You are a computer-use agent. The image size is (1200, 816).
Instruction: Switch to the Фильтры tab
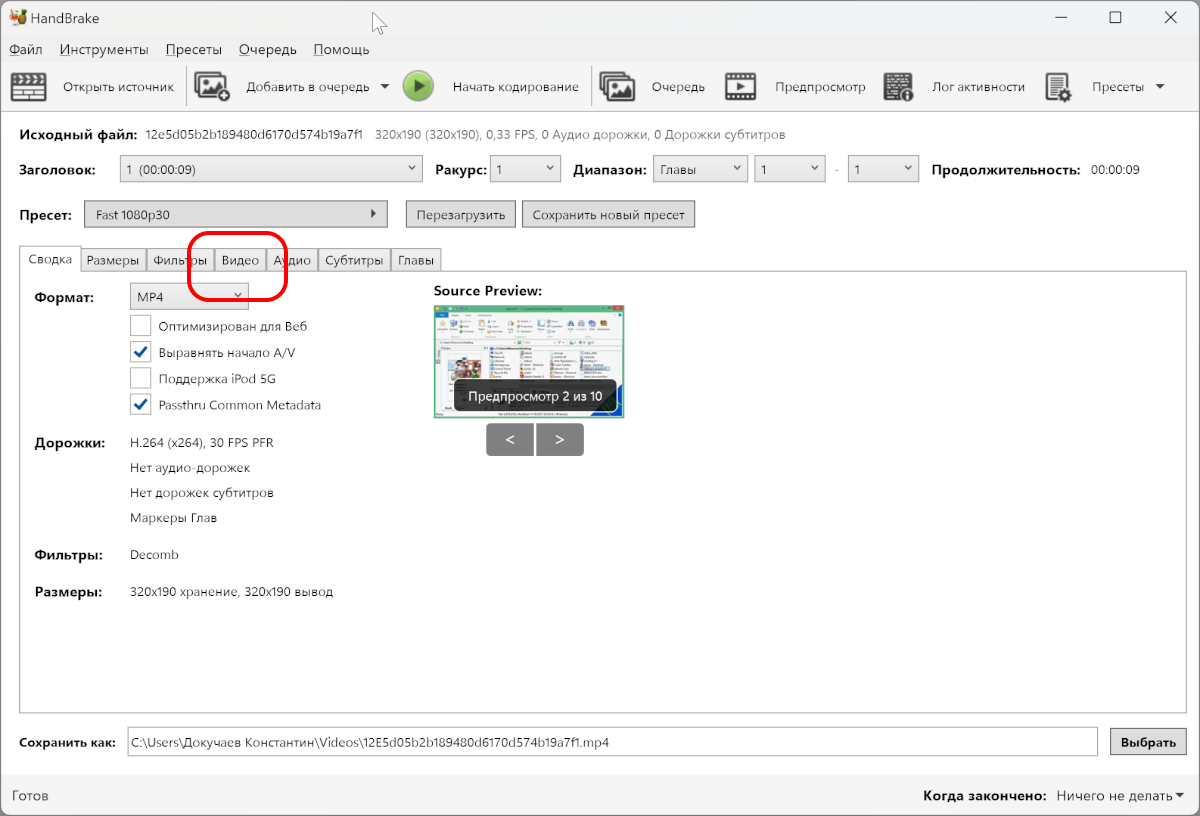[x=180, y=260]
